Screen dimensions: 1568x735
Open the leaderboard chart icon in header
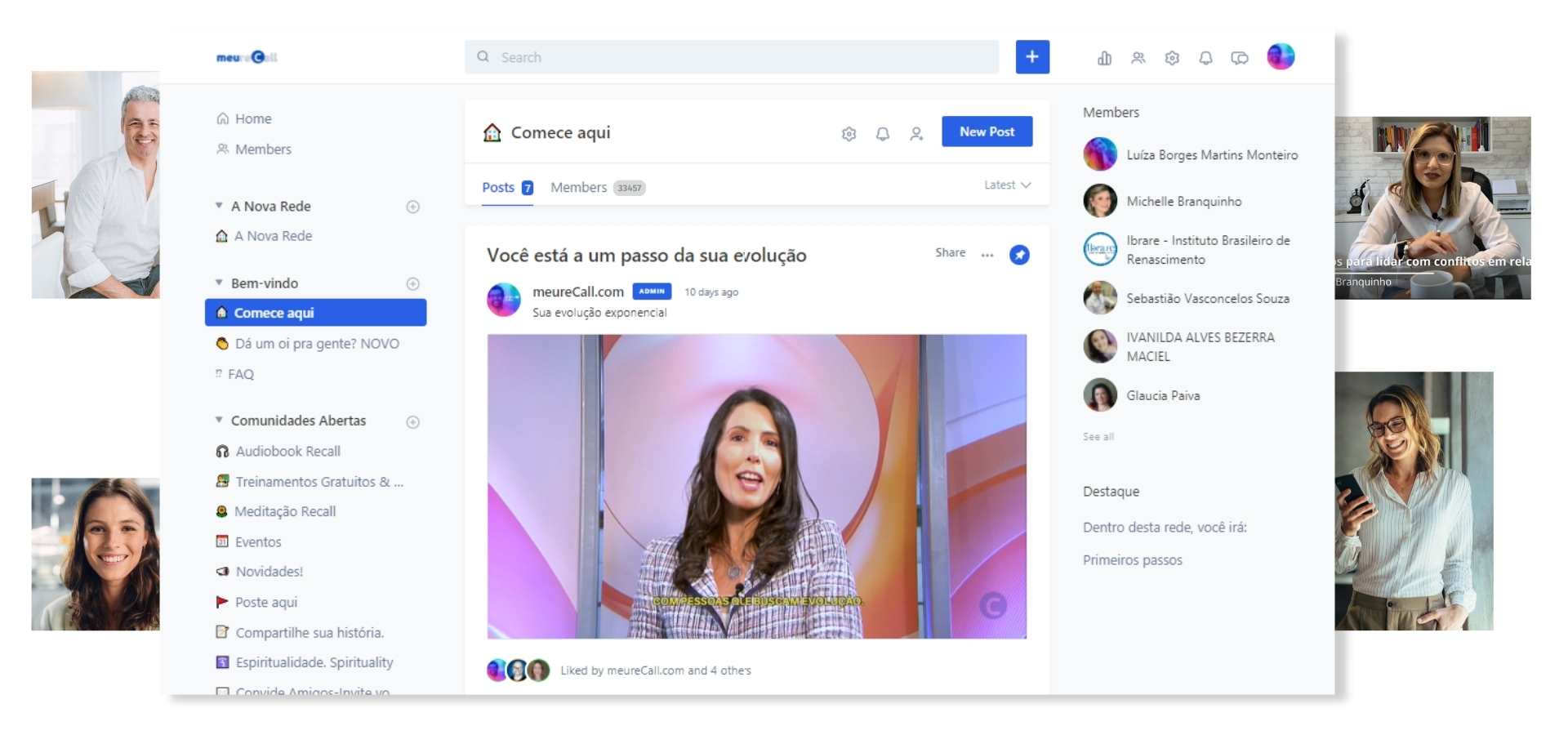(1104, 58)
